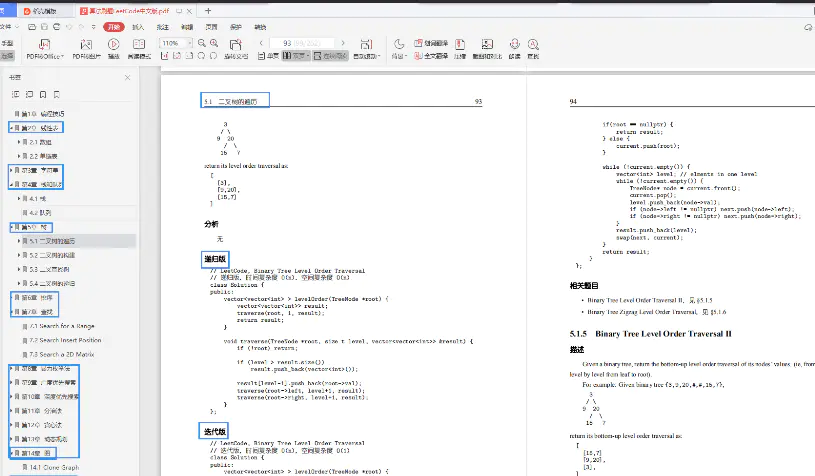The width and height of the screenshot is (815, 476).
Task: Switch to the Insert ribbon tab
Action: click(x=138, y=27)
